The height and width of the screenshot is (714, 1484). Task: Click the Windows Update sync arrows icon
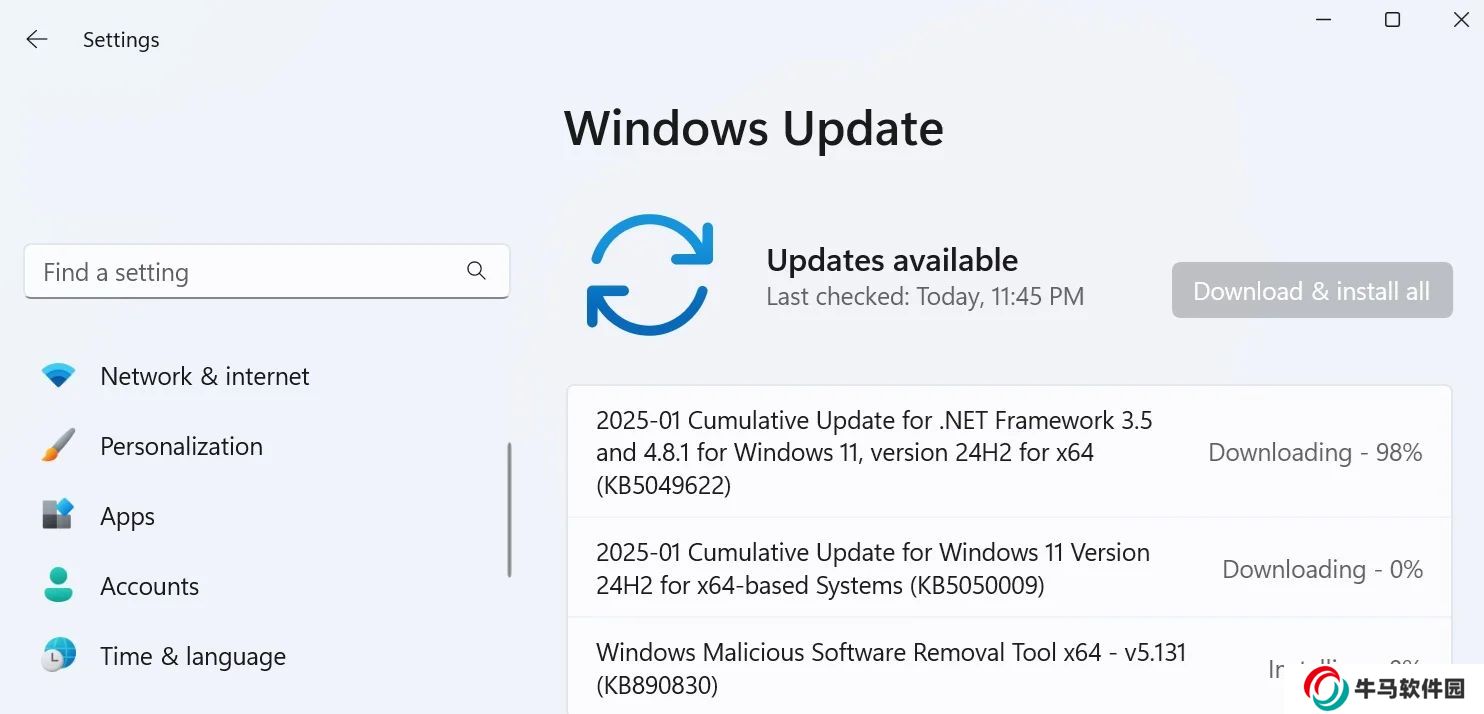[x=650, y=274]
